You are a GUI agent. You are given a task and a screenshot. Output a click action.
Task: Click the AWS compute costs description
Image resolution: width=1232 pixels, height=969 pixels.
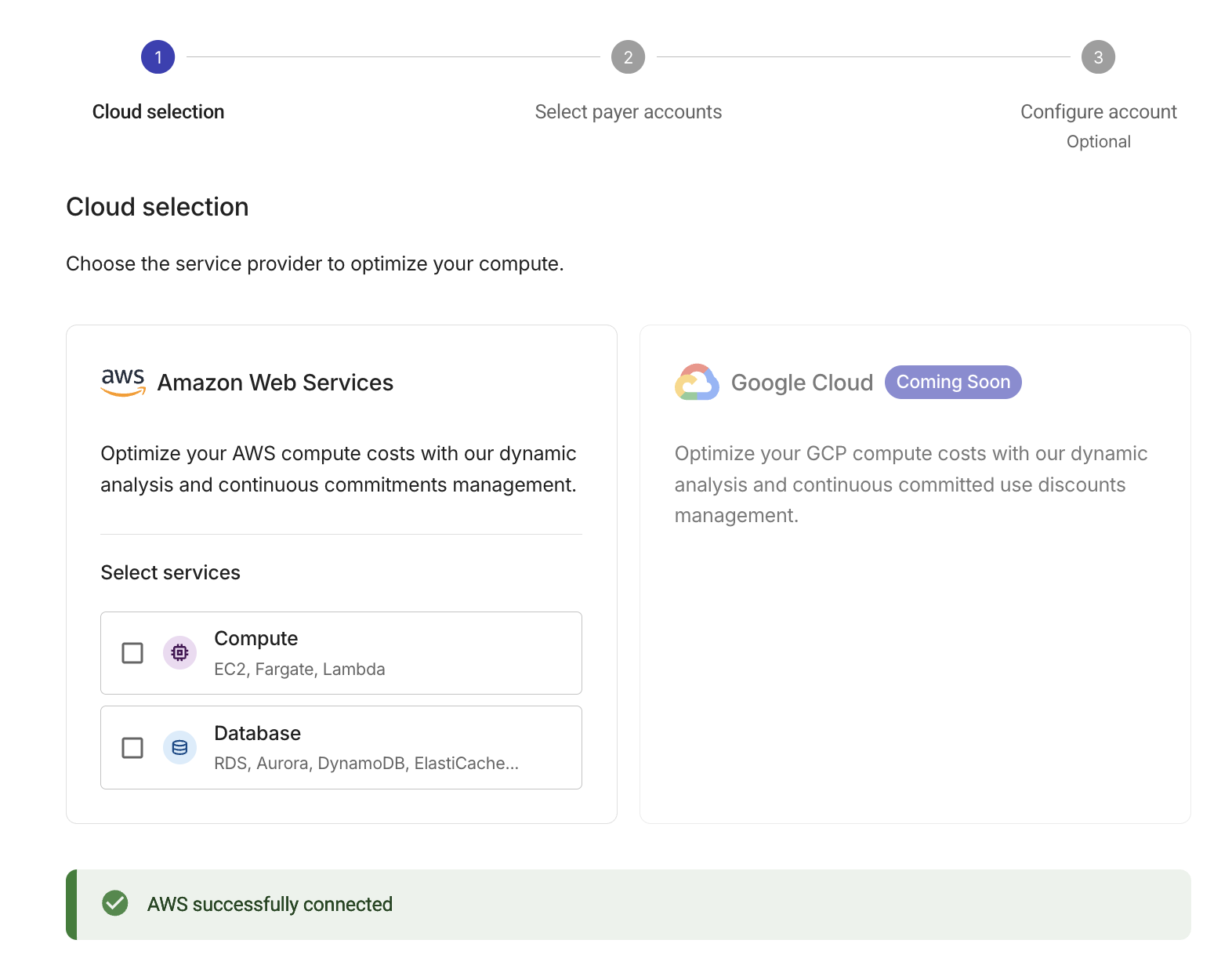339,469
